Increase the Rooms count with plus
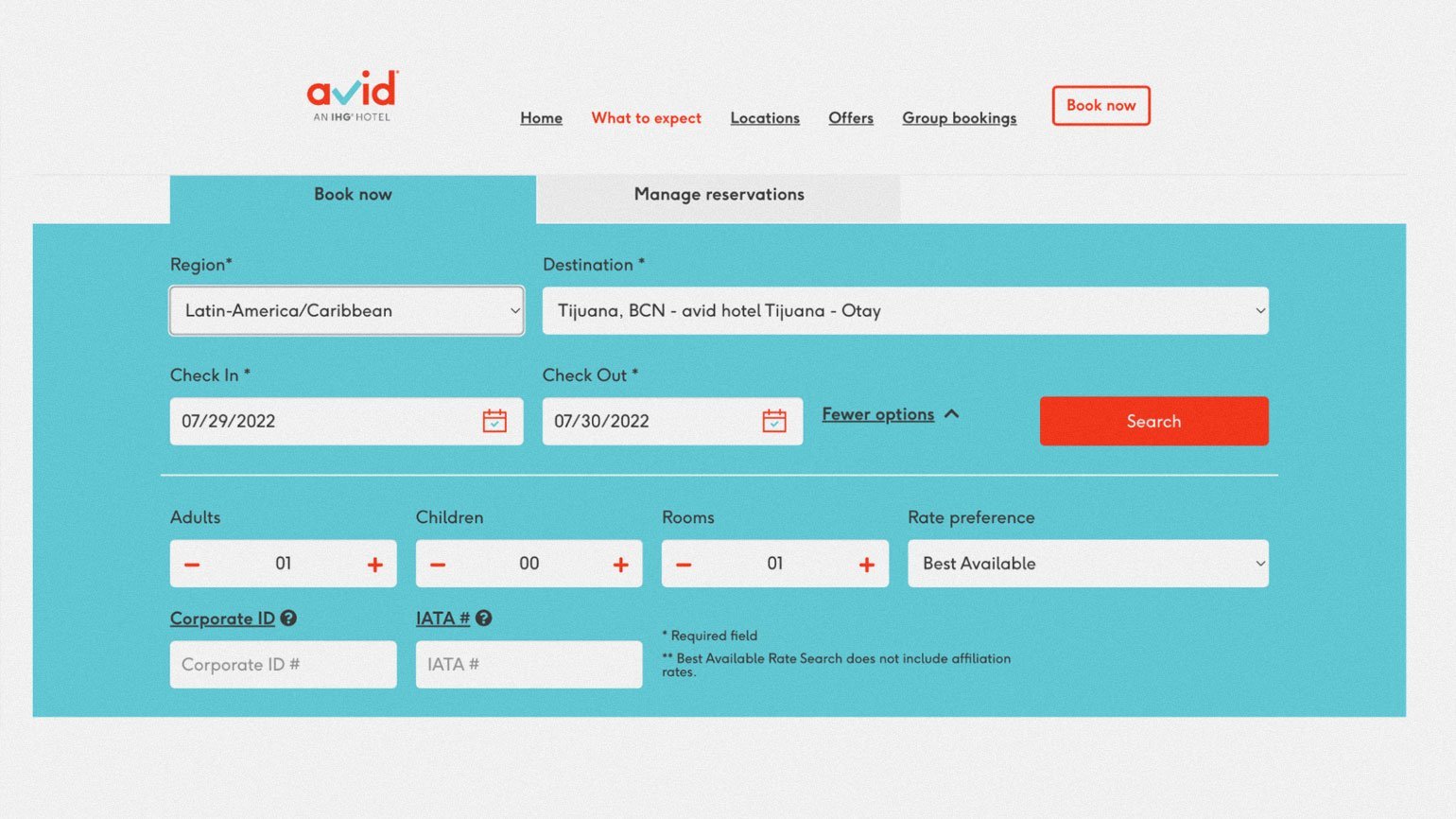The height and width of the screenshot is (819, 1456). [867, 565]
